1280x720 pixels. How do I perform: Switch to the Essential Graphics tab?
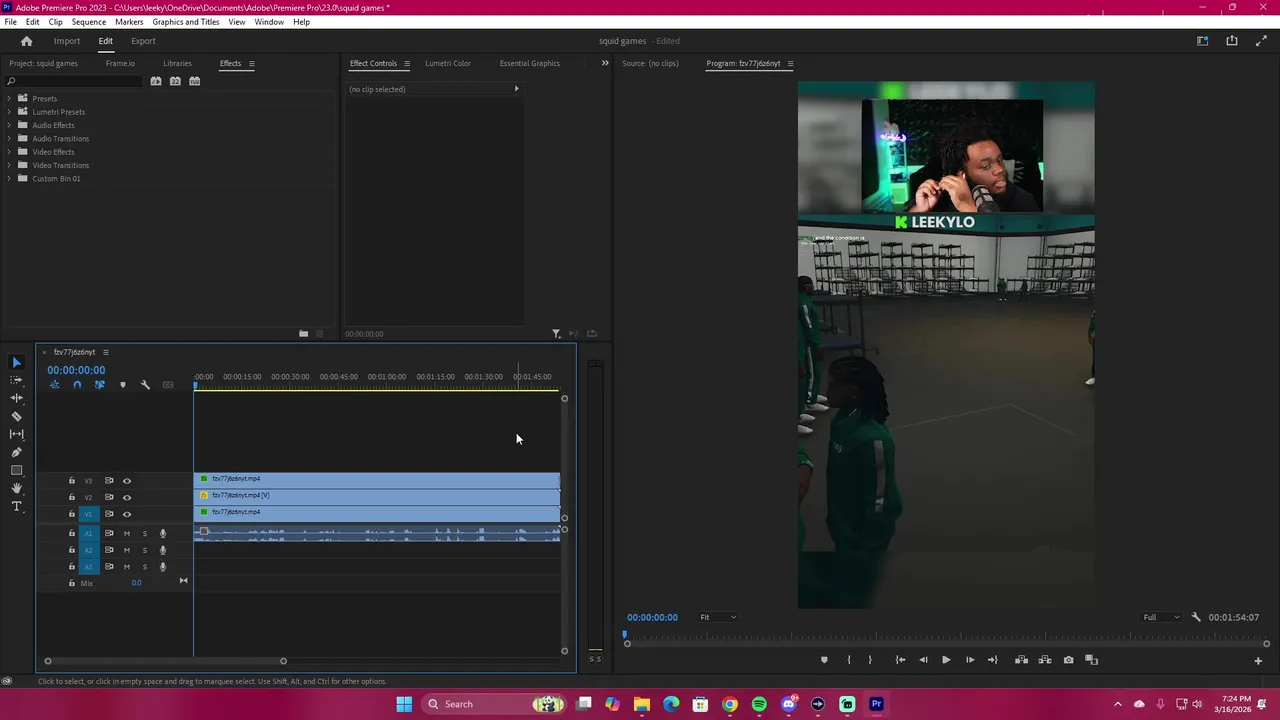pos(529,63)
